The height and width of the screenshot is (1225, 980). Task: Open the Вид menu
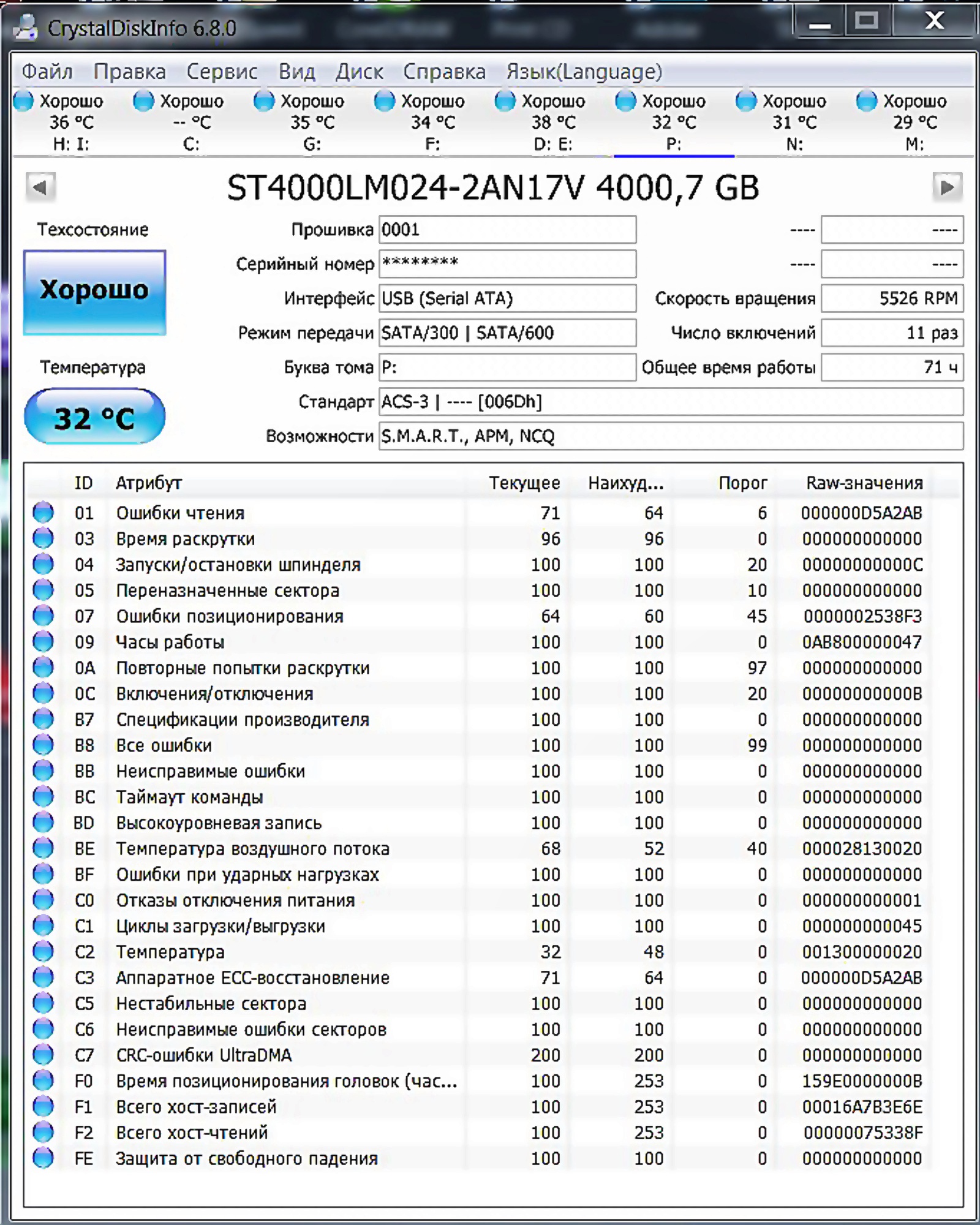click(x=296, y=72)
